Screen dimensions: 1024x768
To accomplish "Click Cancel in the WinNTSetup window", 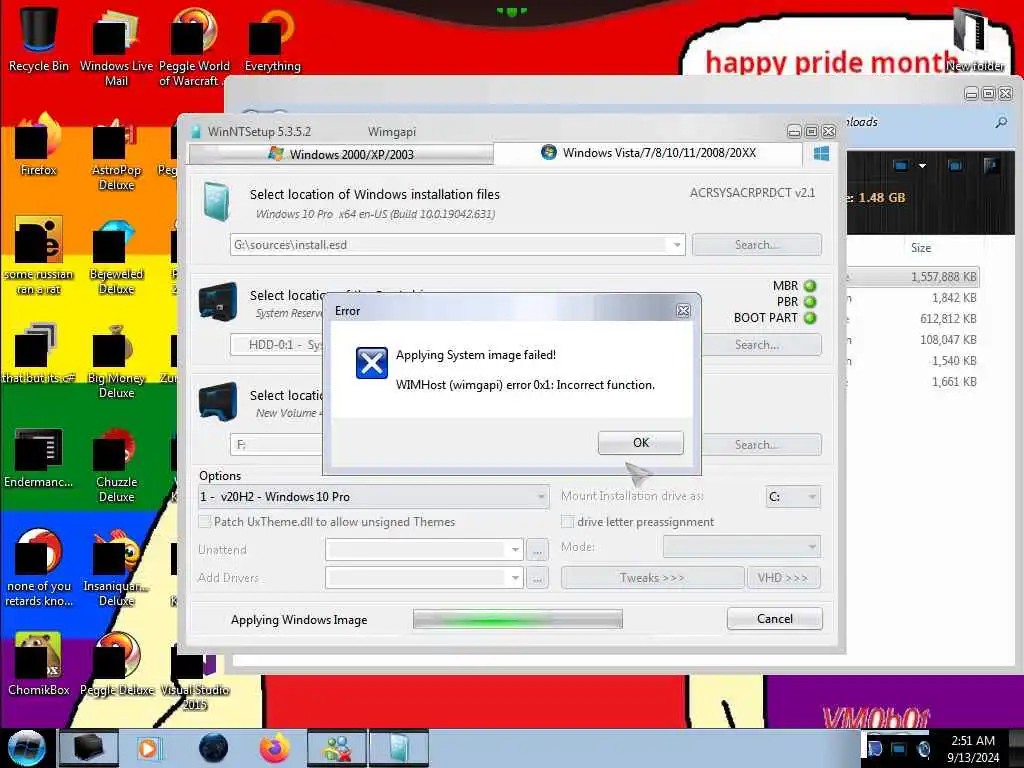I will click(x=775, y=618).
